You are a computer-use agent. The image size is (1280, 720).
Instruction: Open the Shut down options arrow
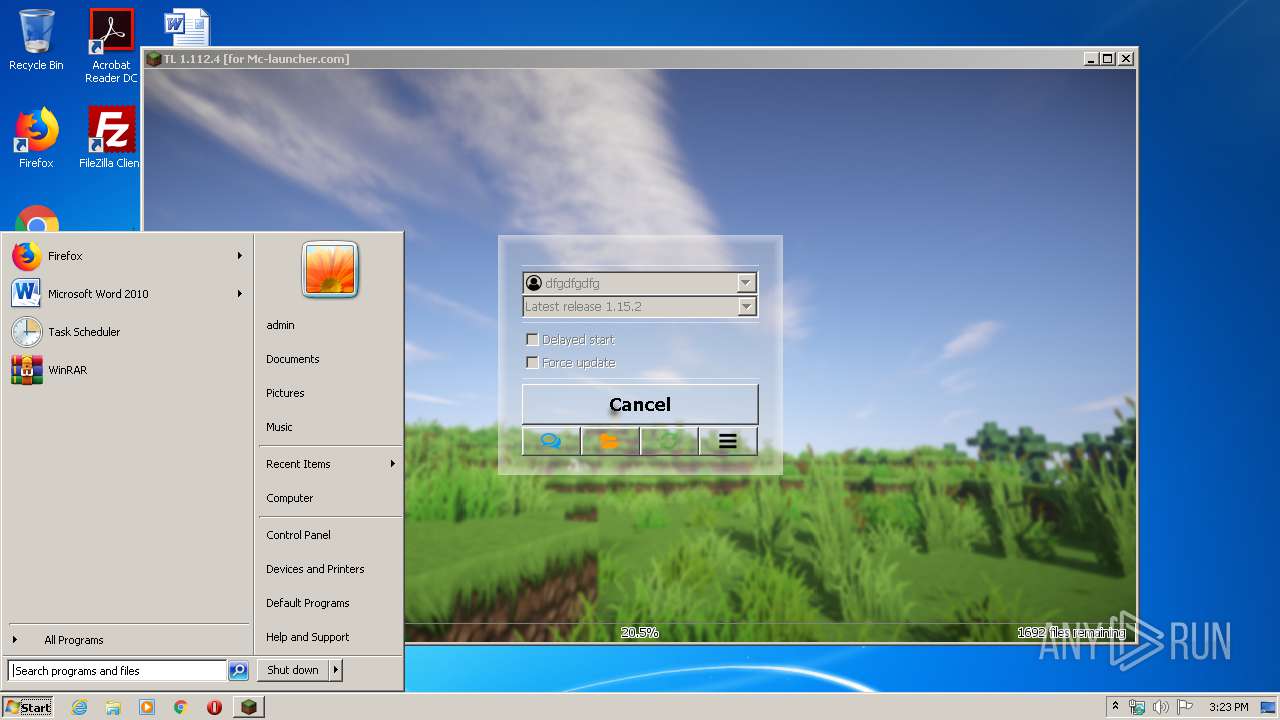pyautogui.click(x=336, y=670)
